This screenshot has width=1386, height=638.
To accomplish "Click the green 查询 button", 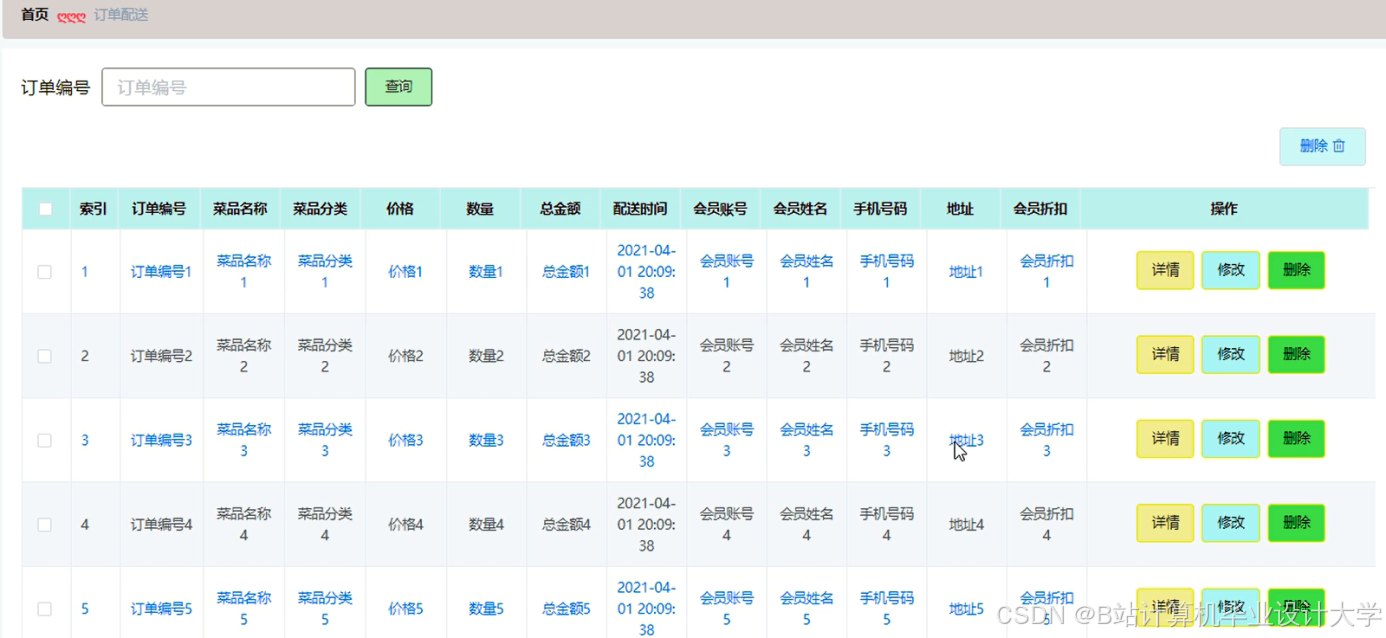I will point(399,87).
